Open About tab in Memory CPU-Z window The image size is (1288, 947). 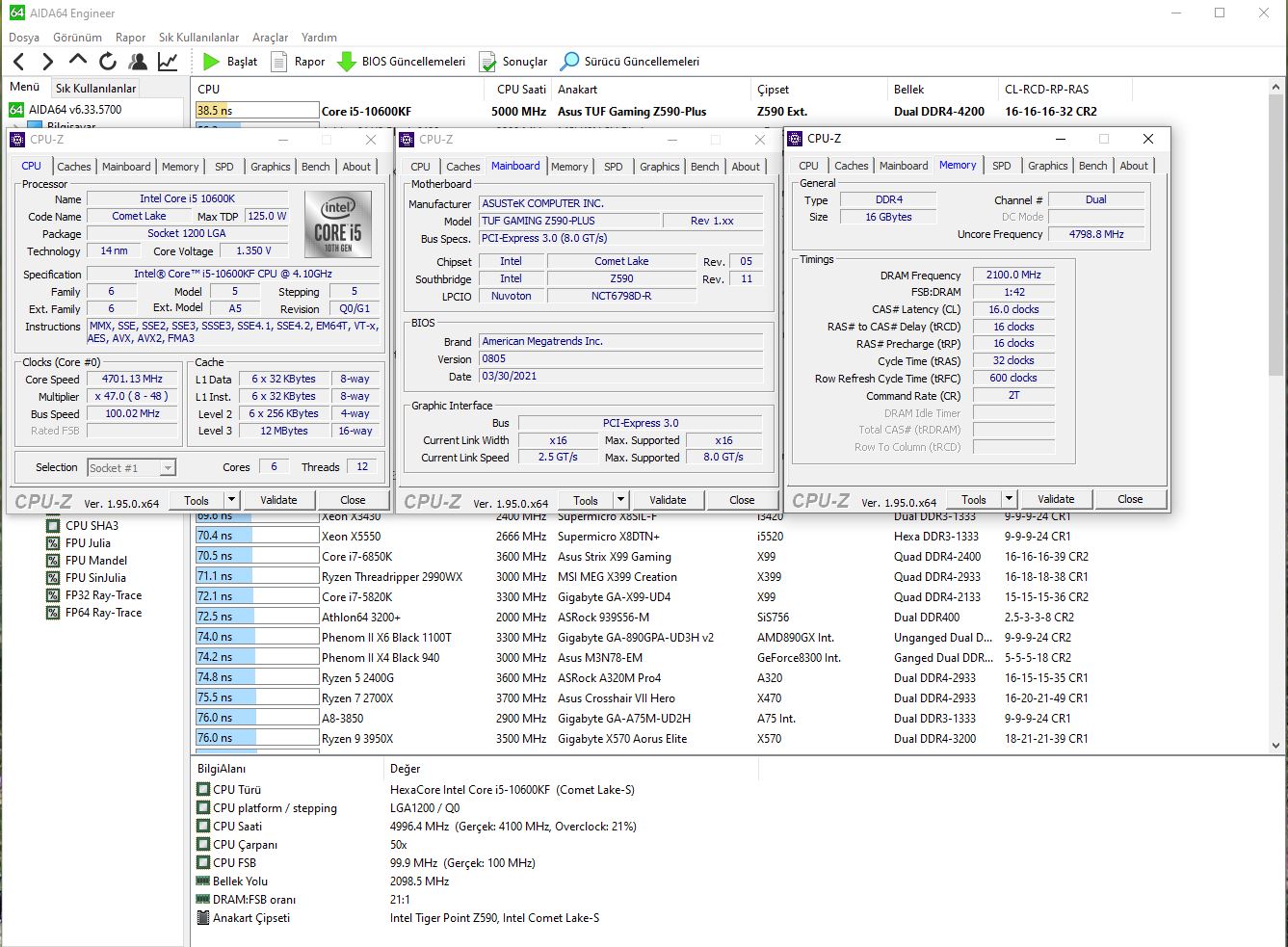tap(1134, 166)
